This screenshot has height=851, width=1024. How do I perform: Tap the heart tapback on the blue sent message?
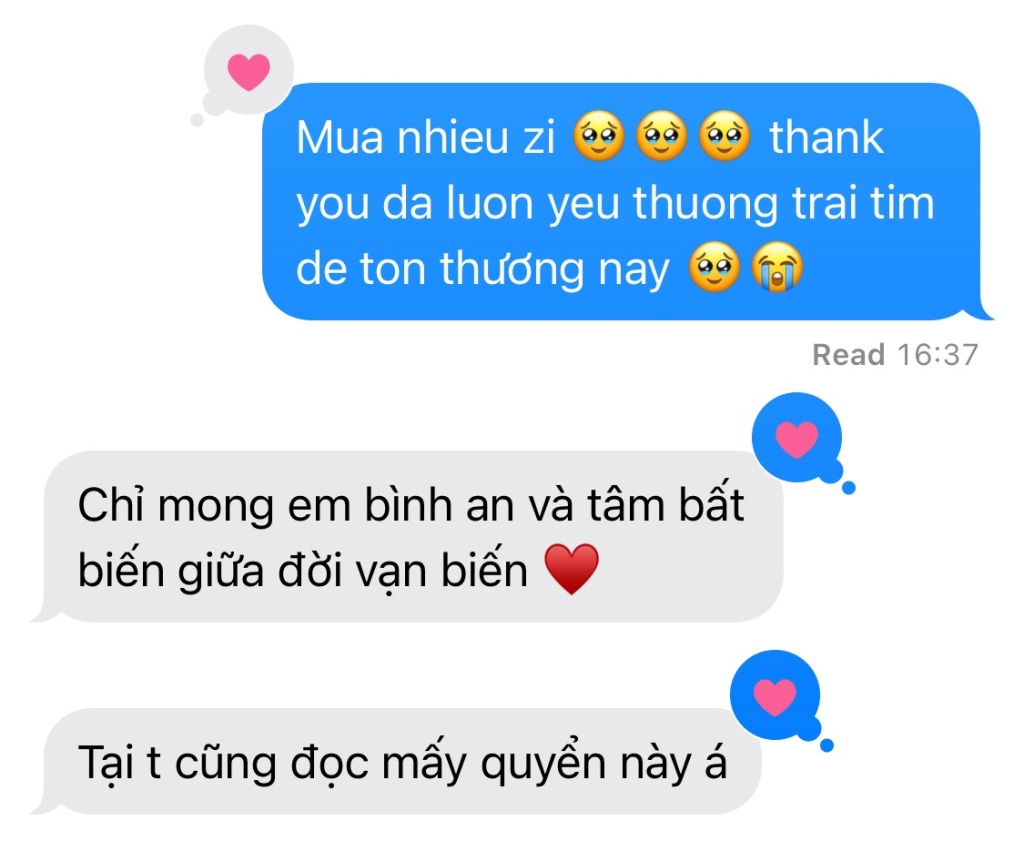coord(249,71)
